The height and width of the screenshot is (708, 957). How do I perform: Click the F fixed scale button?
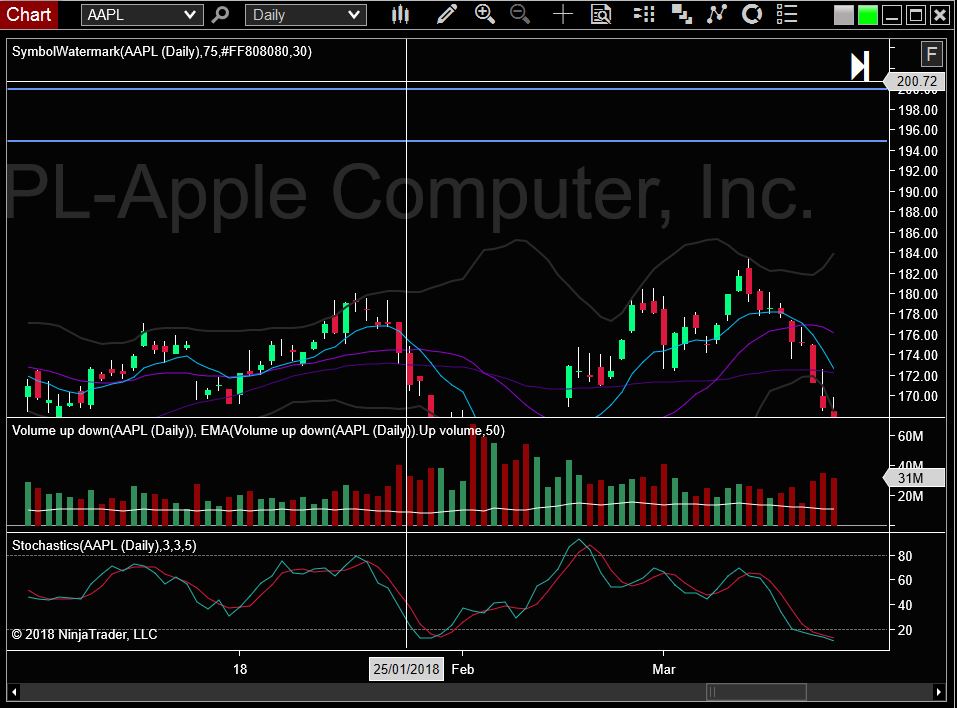coord(931,54)
